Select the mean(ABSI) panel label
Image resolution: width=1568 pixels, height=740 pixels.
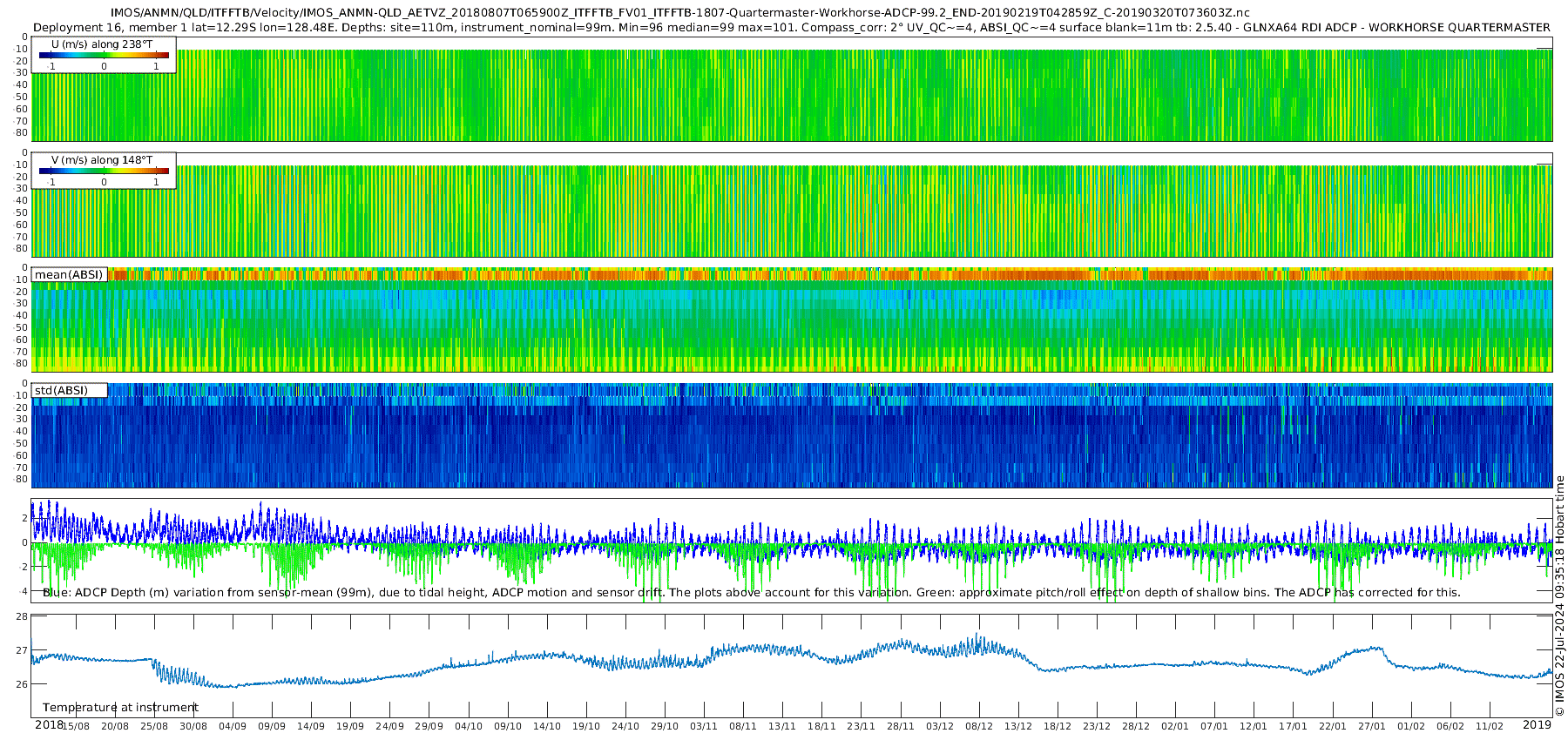69,275
